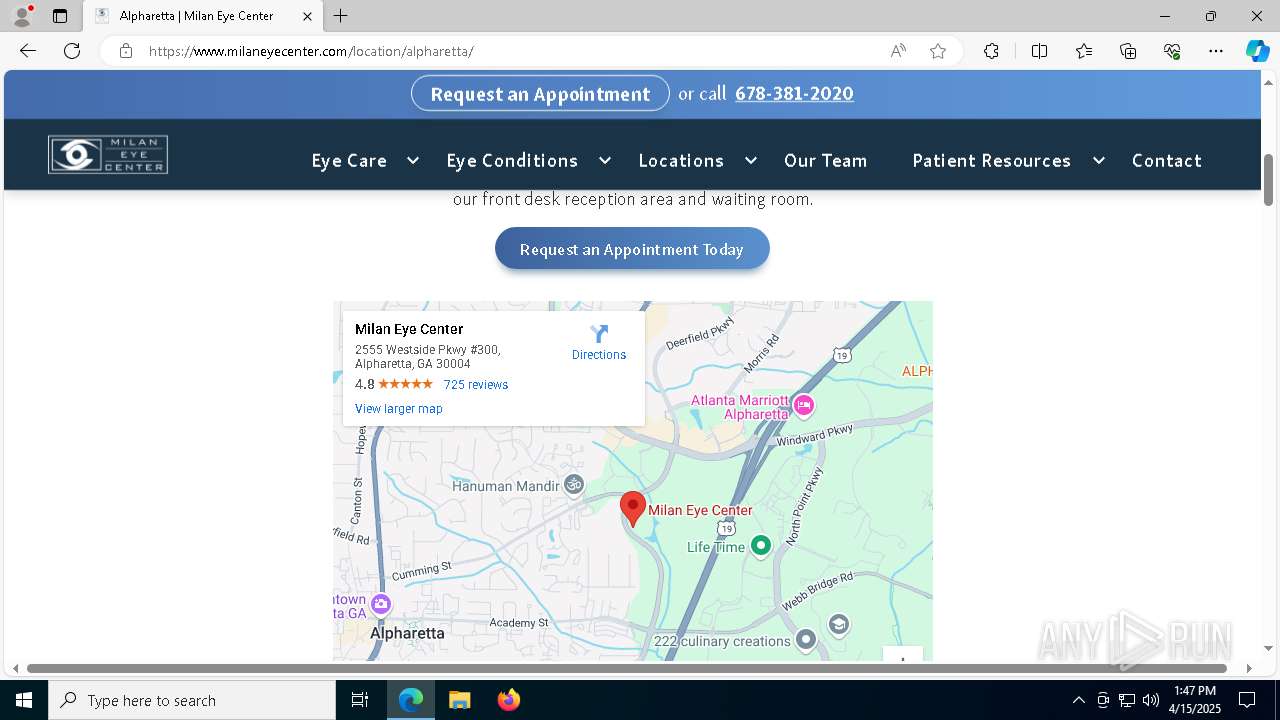Open Collections icon
1280x720 pixels.
(x=1128, y=51)
